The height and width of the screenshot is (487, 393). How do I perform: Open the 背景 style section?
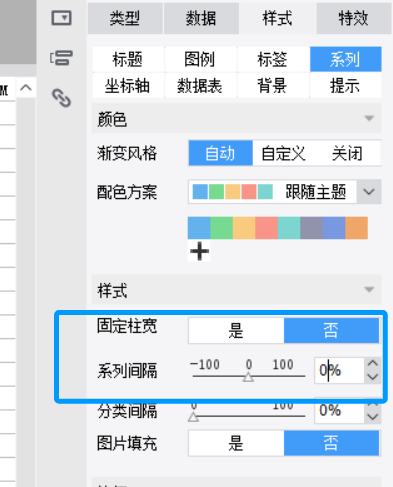pyautogui.click(x=273, y=86)
